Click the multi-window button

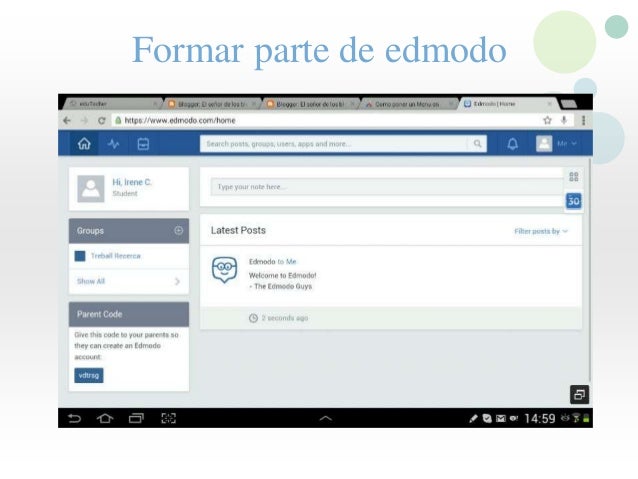[x=579, y=394]
